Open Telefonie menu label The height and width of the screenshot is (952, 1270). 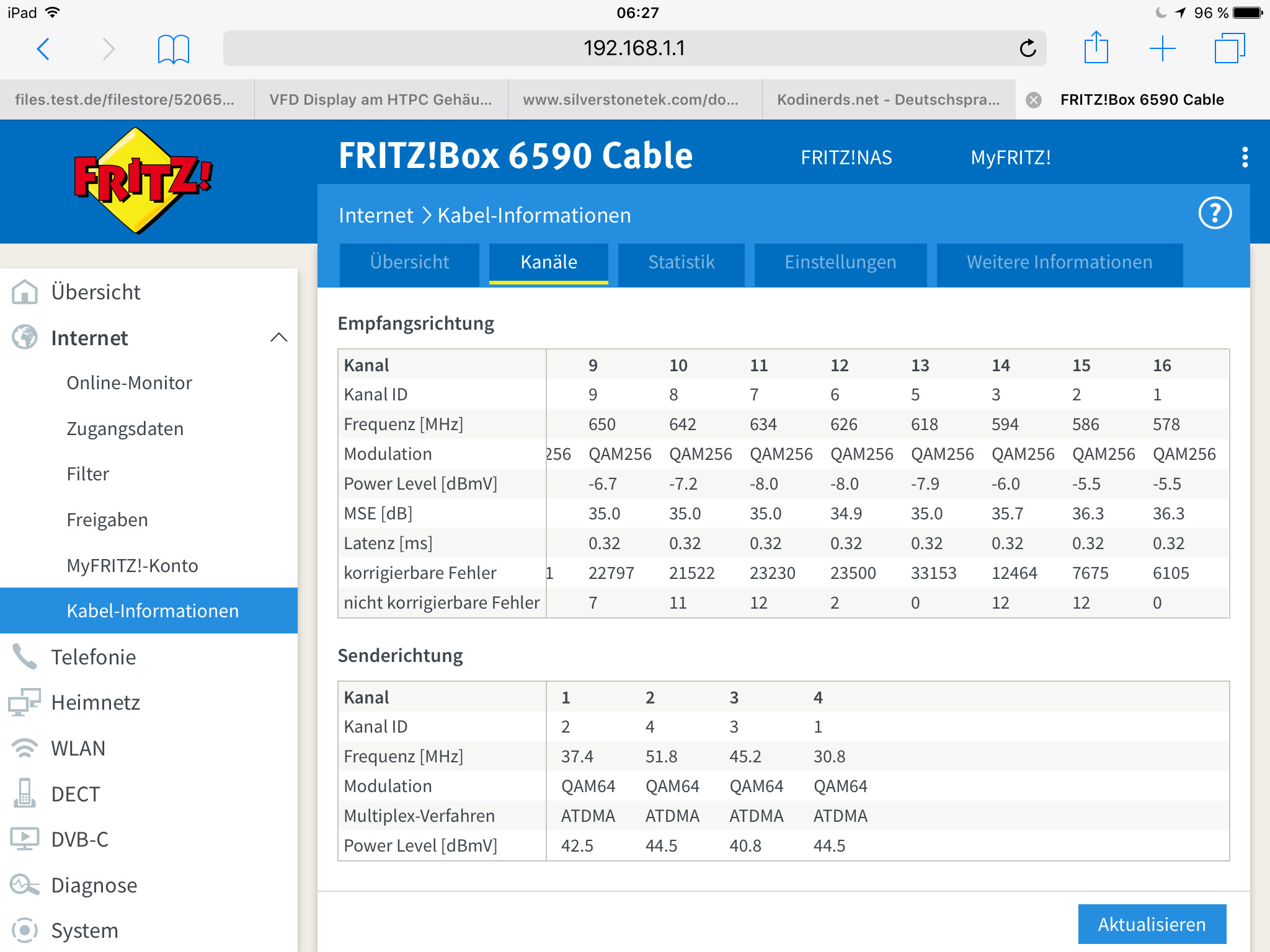point(94,657)
